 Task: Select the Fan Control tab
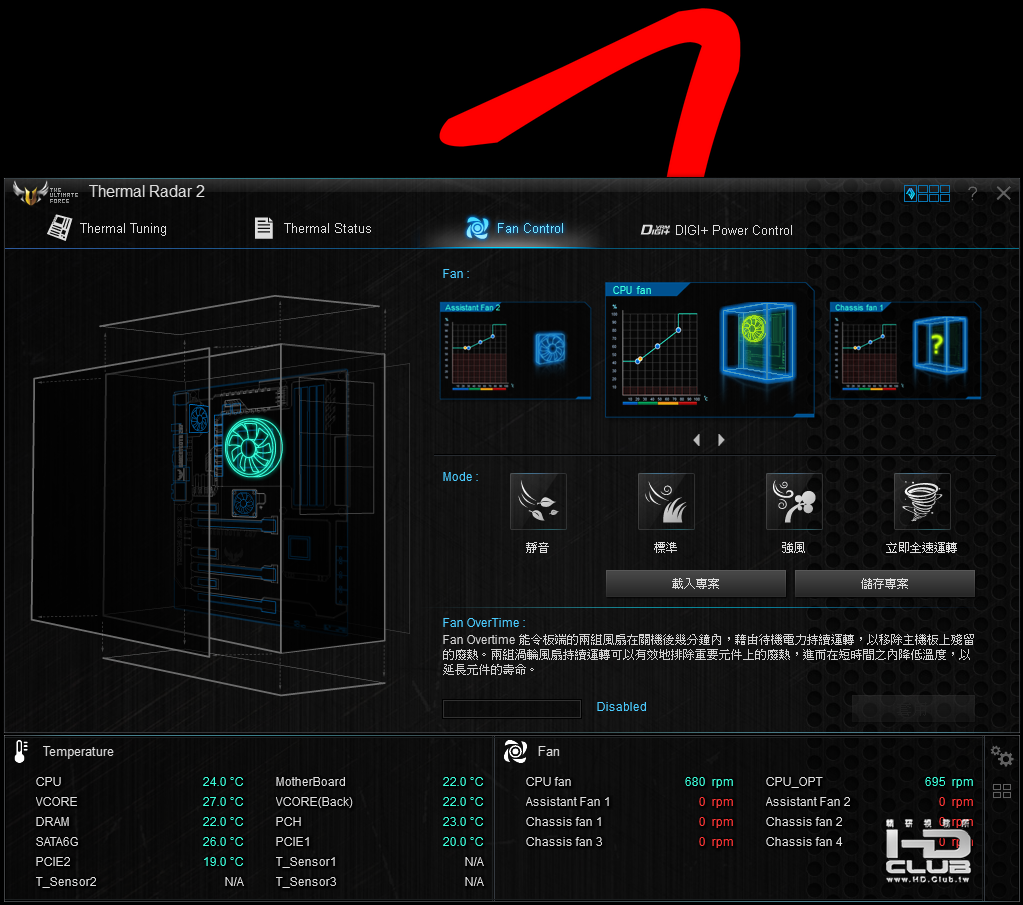click(x=515, y=228)
